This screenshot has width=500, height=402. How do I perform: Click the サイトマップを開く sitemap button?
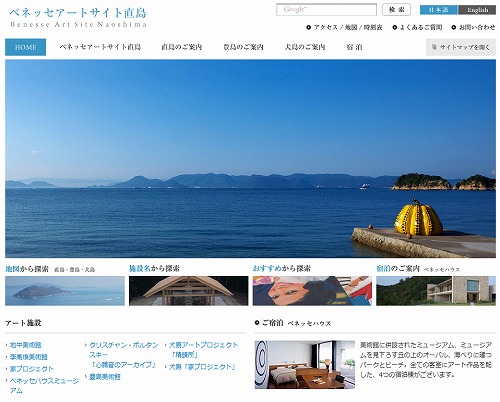[461, 47]
